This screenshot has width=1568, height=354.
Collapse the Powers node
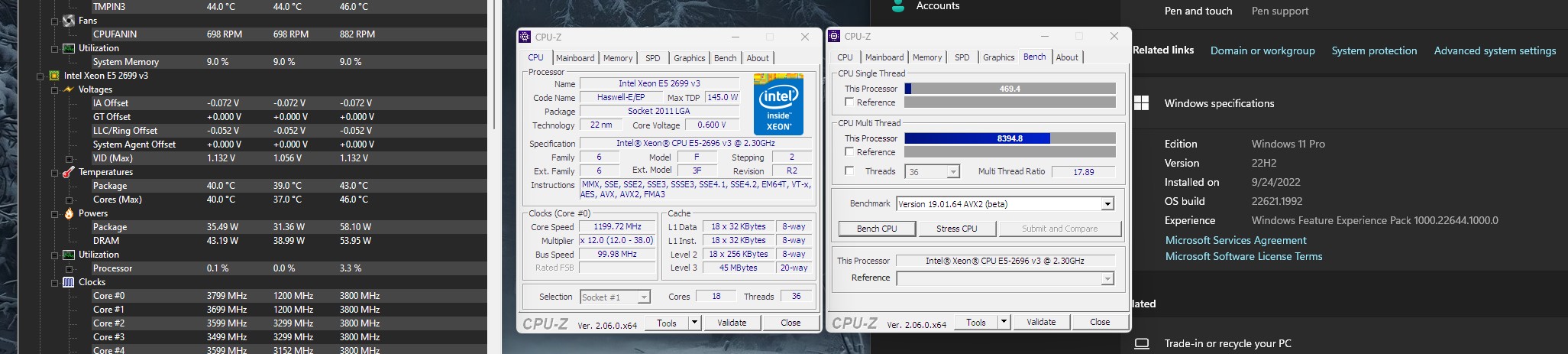pos(54,213)
